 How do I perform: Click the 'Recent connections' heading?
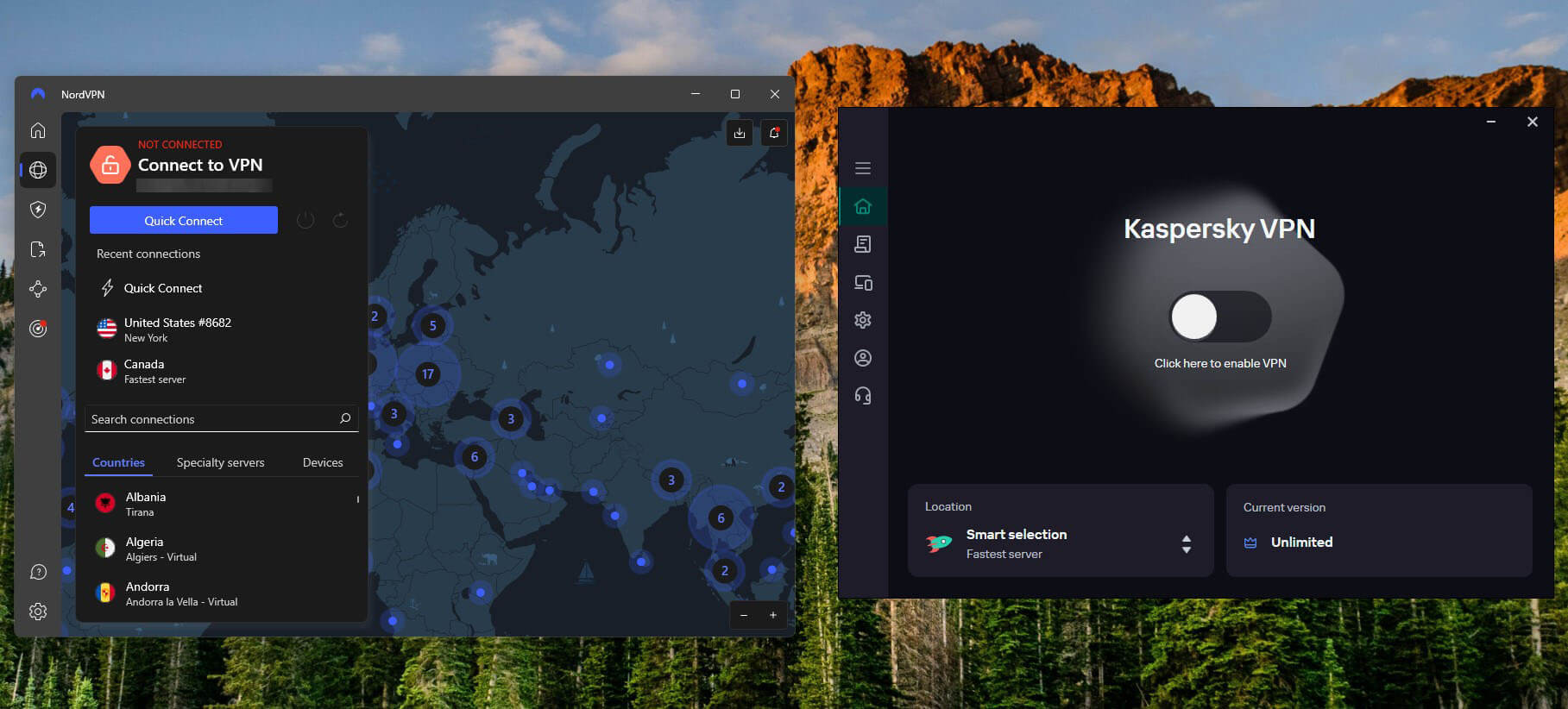[148, 254]
